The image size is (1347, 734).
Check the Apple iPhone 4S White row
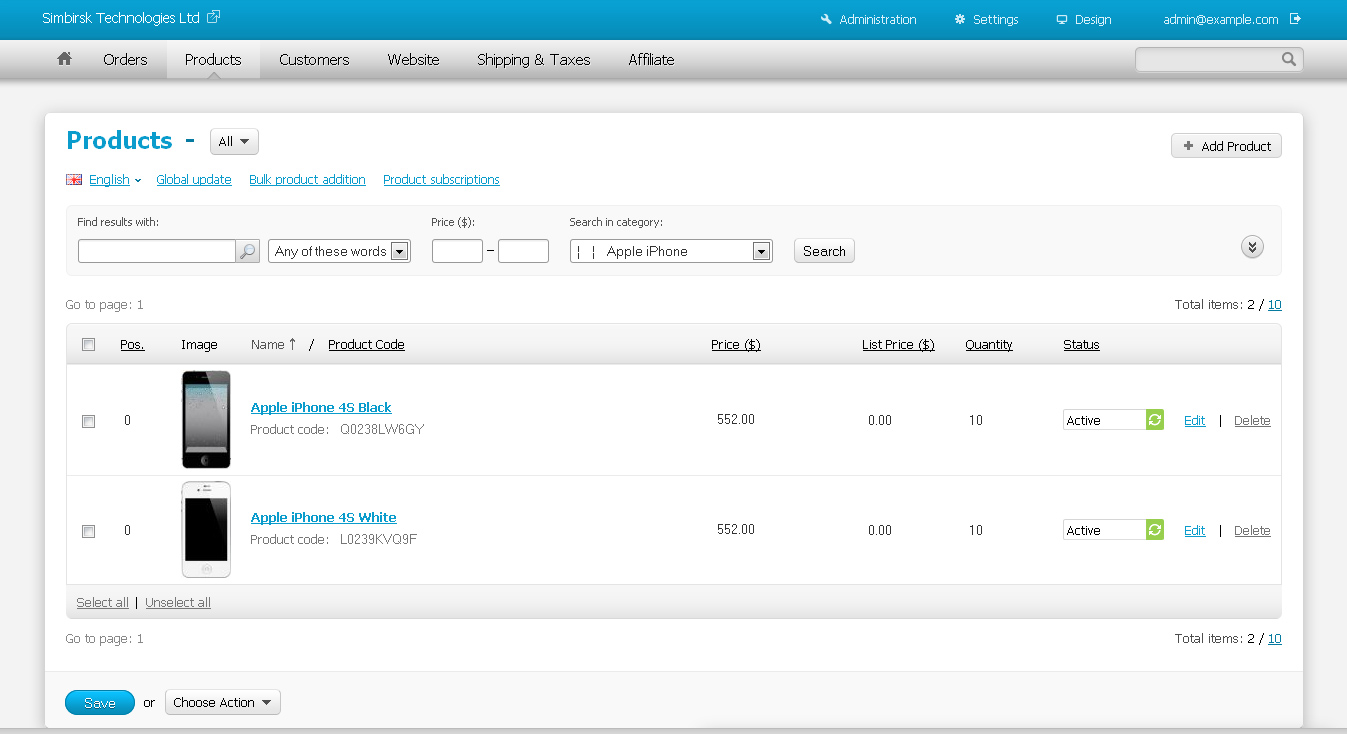coord(88,532)
